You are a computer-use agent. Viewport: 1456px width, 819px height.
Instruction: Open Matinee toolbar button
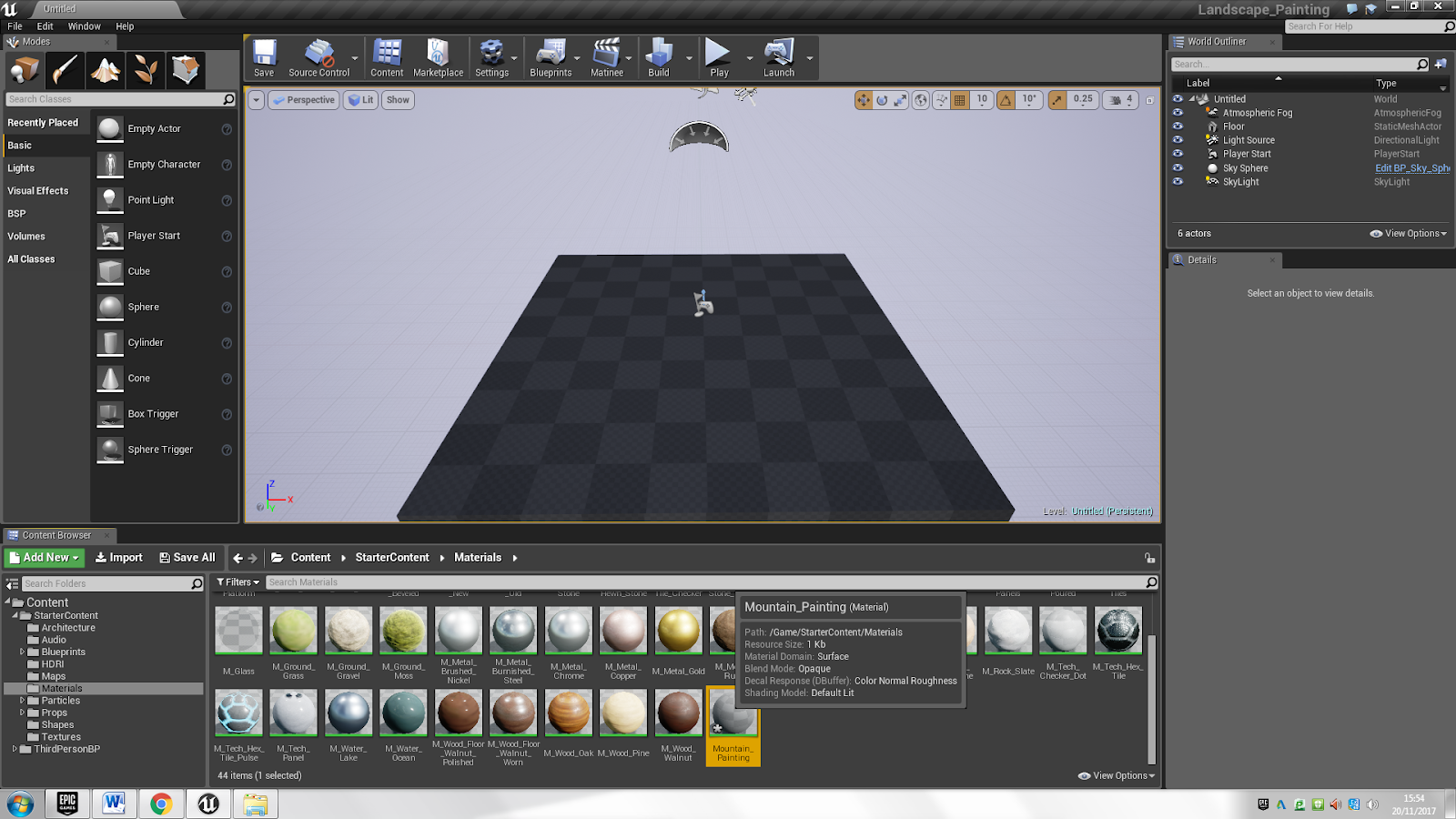pos(607,58)
